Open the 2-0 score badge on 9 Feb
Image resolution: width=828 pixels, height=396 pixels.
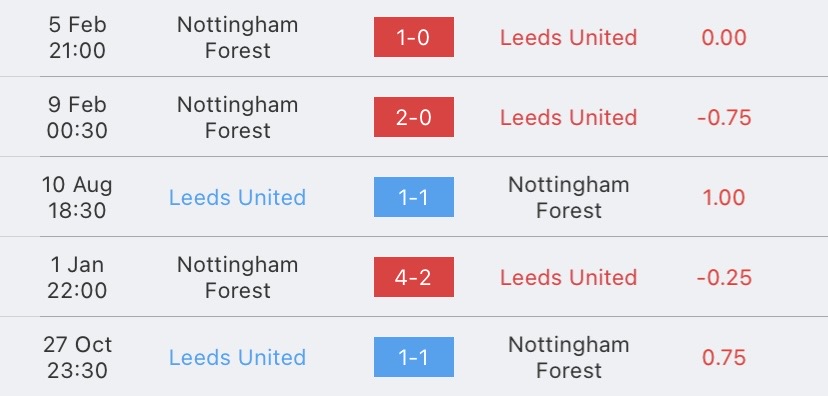tap(413, 117)
